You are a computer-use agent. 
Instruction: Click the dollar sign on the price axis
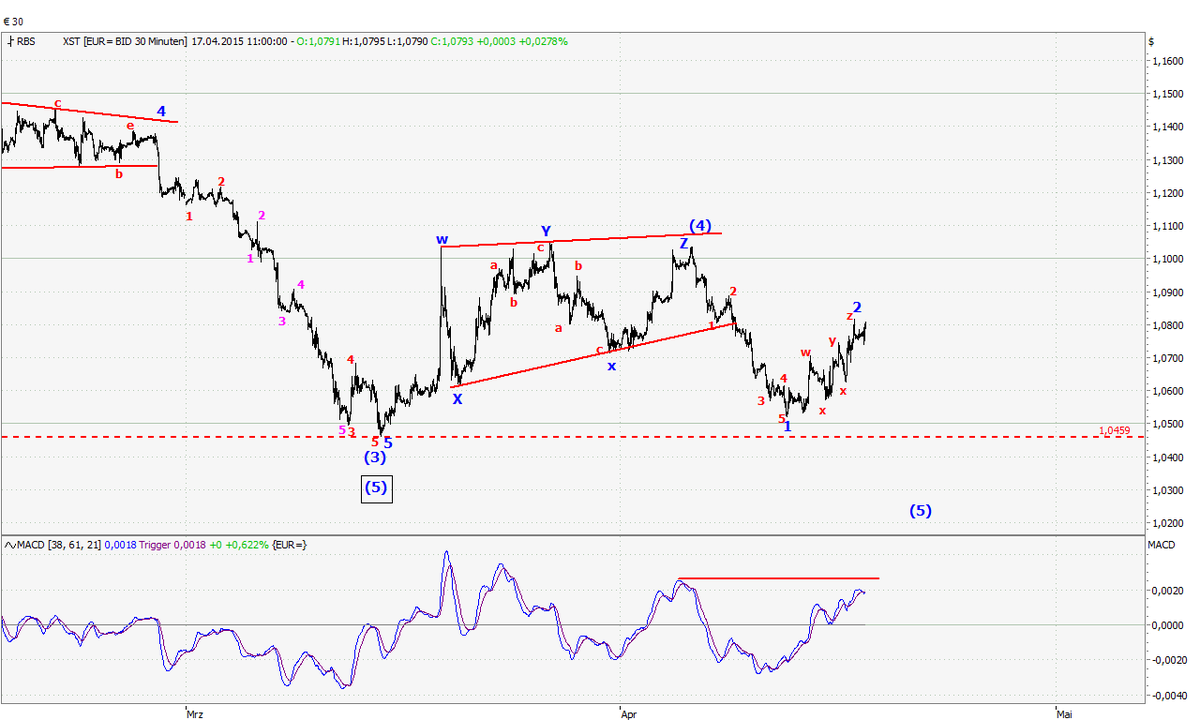coord(1152,41)
